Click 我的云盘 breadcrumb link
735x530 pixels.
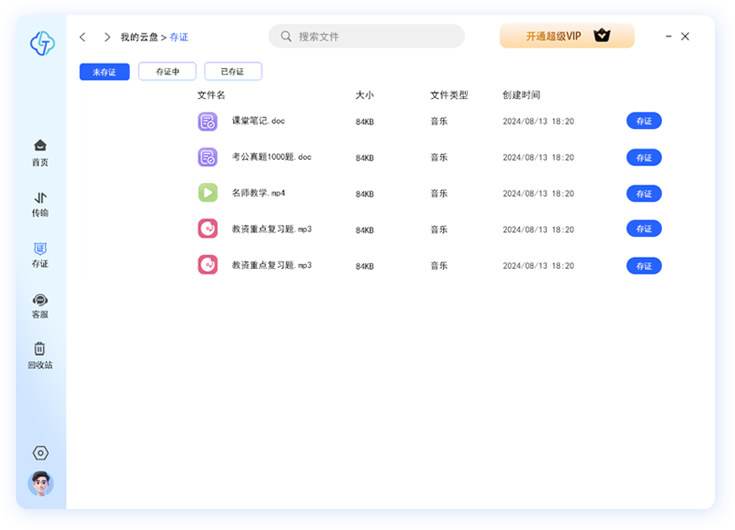coord(139,37)
